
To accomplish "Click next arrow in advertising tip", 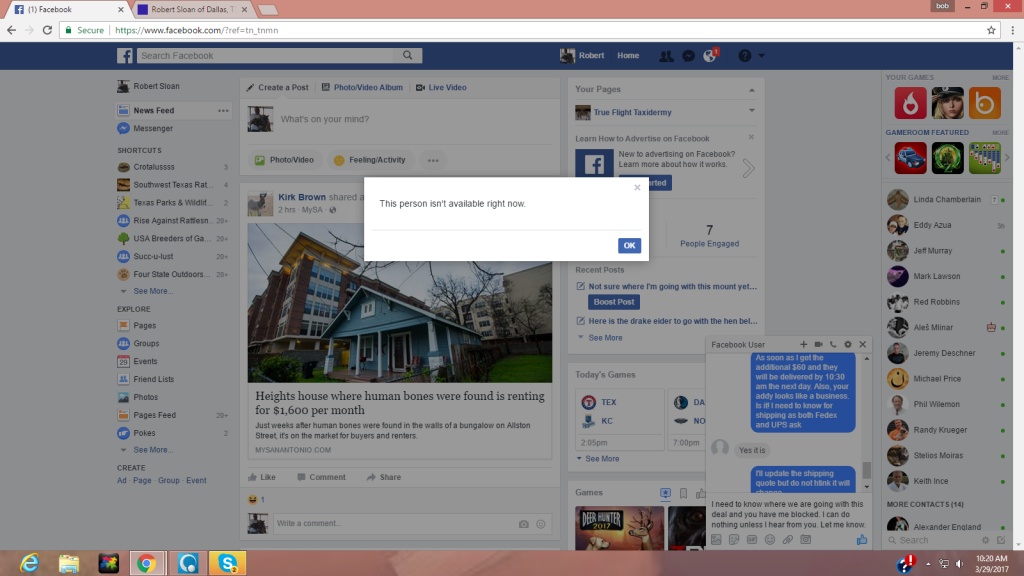I will click(748, 168).
